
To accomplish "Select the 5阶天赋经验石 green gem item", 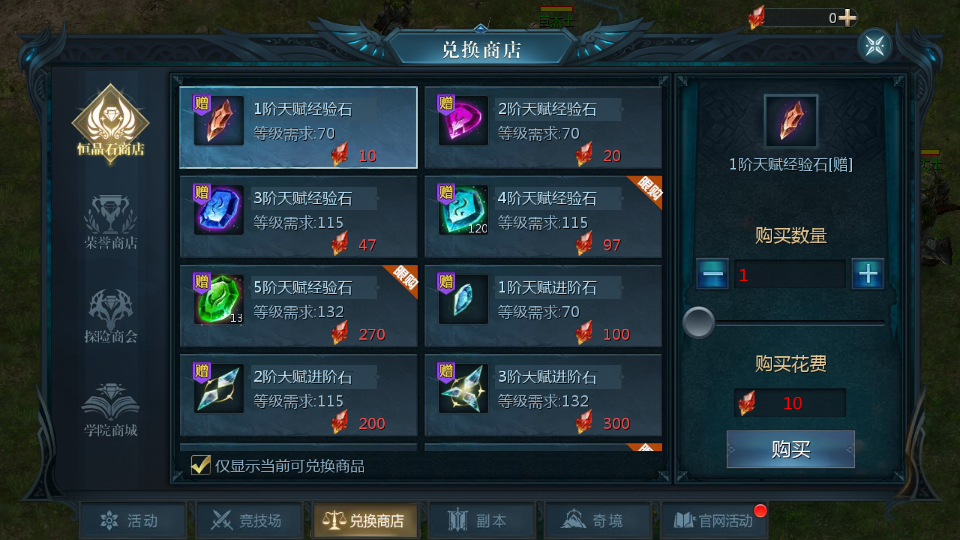I will point(298,306).
